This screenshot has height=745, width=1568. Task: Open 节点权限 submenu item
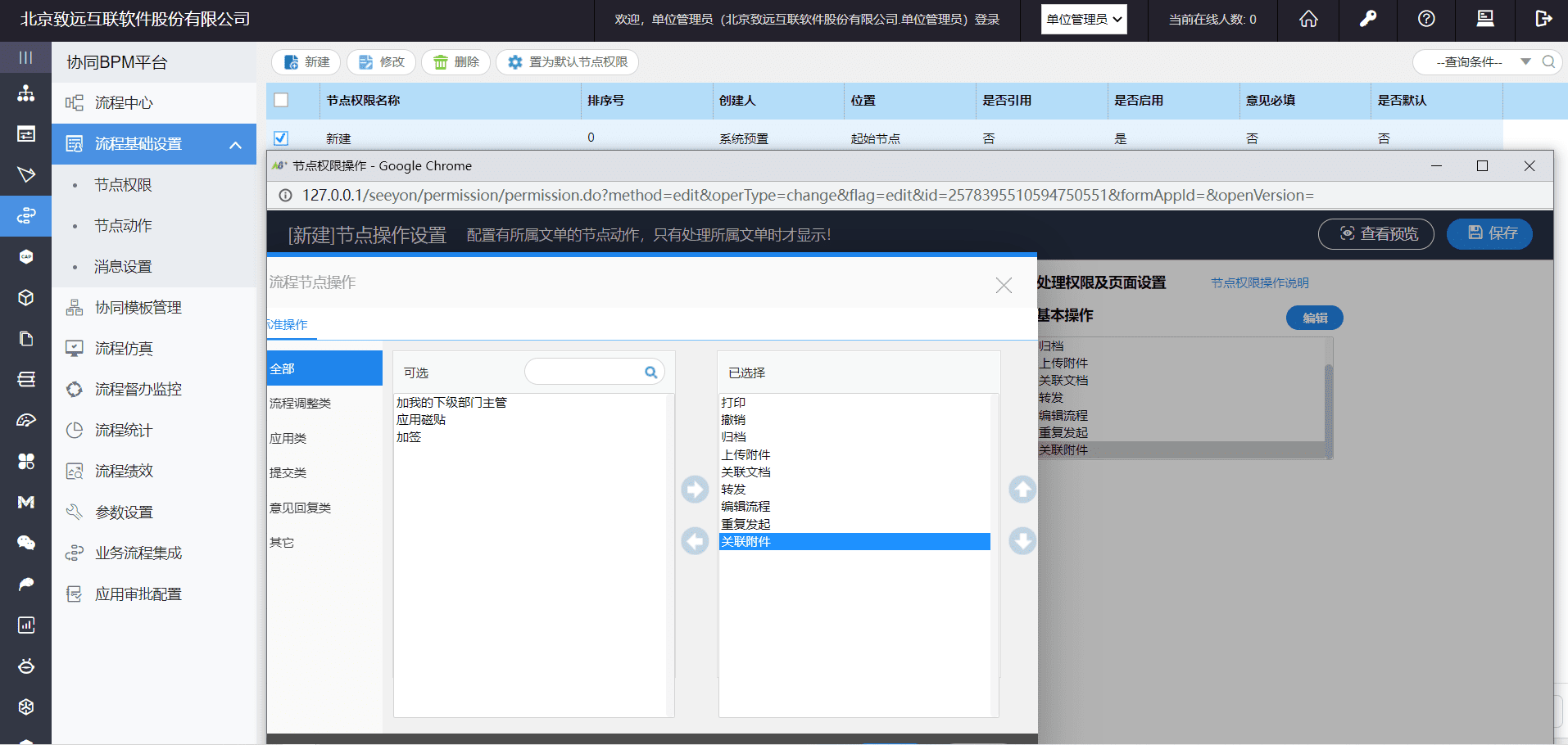(154, 185)
